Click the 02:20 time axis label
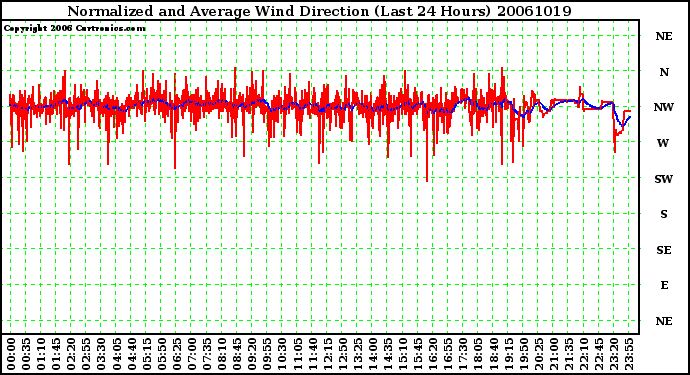This screenshot has width=690, height=375. click(x=71, y=354)
